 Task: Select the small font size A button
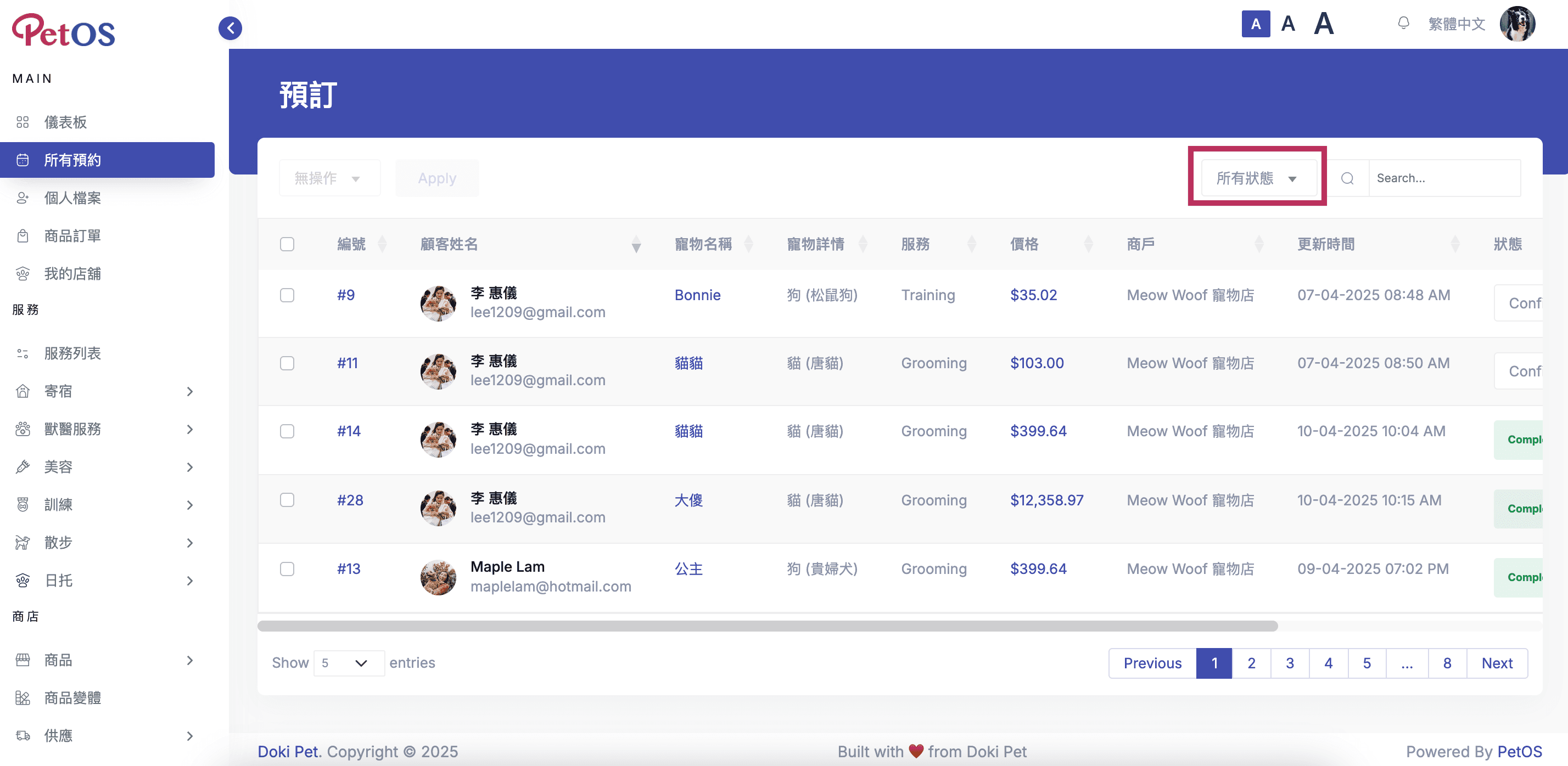tap(1255, 24)
